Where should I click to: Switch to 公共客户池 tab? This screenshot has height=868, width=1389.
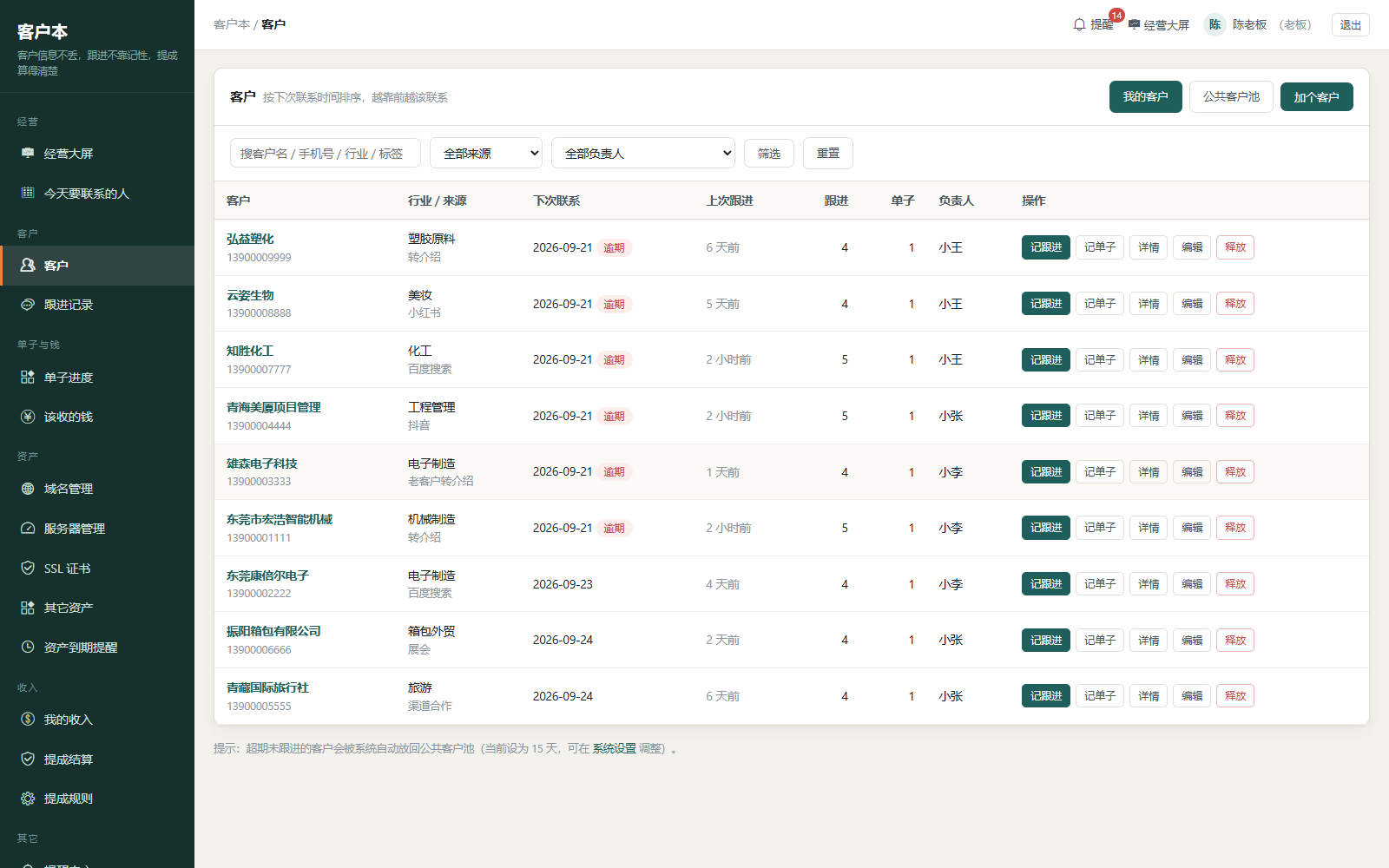[x=1231, y=96]
